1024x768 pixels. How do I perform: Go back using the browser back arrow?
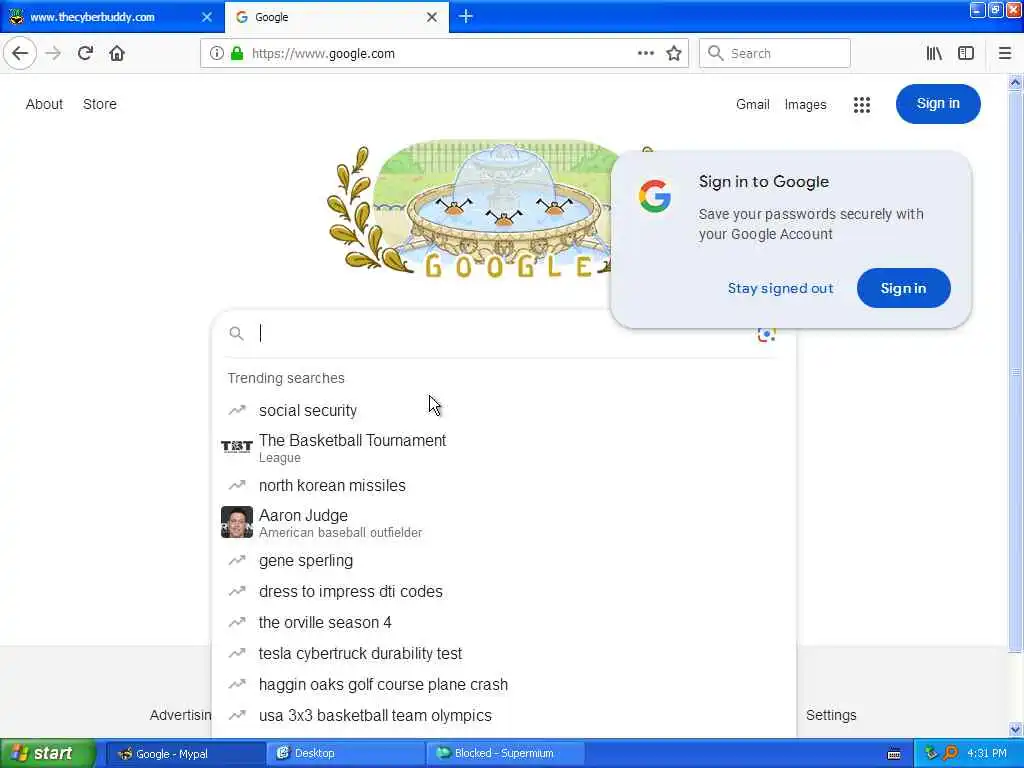pyautogui.click(x=20, y=54)
